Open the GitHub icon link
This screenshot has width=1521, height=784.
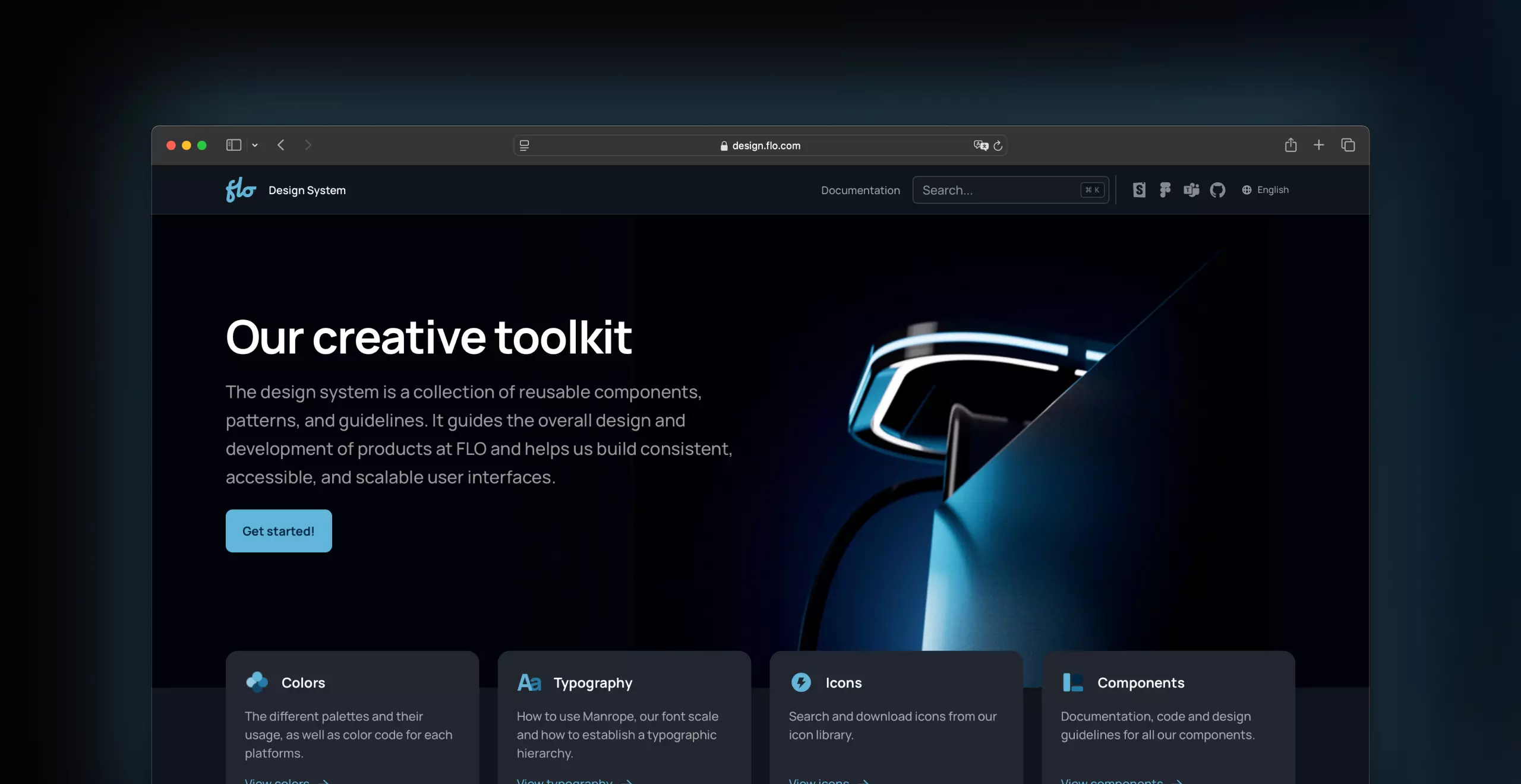coord(1217,190)
